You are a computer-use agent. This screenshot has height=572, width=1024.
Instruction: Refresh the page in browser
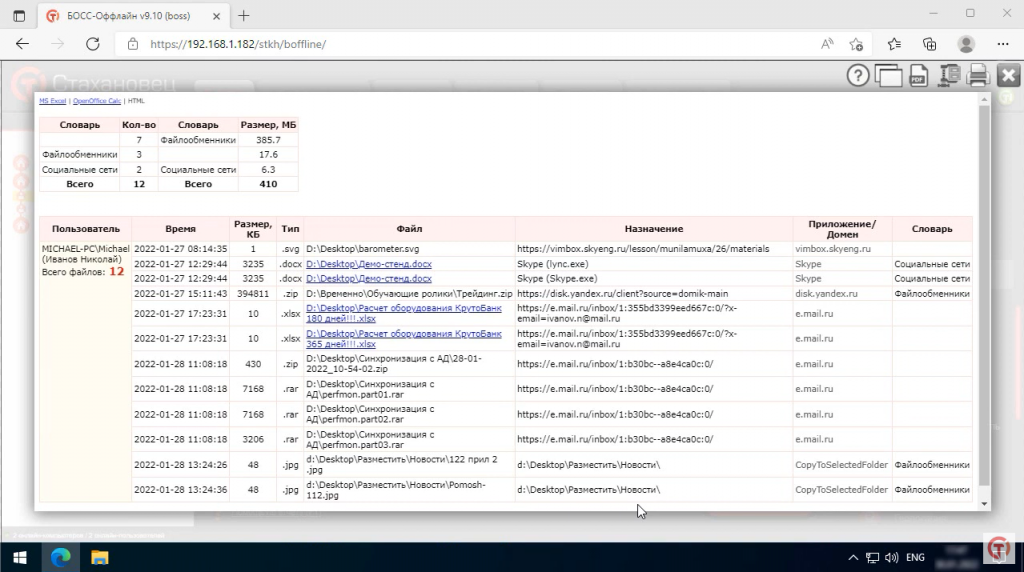click(93, 44)
